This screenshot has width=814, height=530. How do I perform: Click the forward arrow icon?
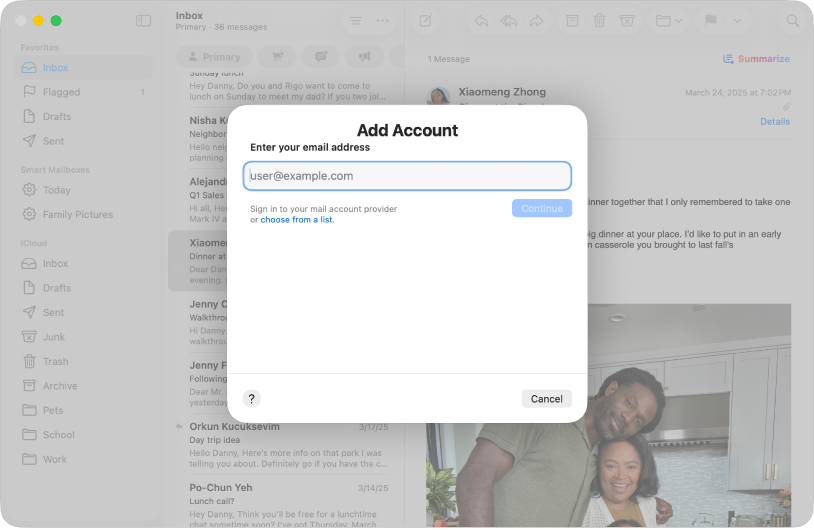pyautogui.click(x=537, y=20)
